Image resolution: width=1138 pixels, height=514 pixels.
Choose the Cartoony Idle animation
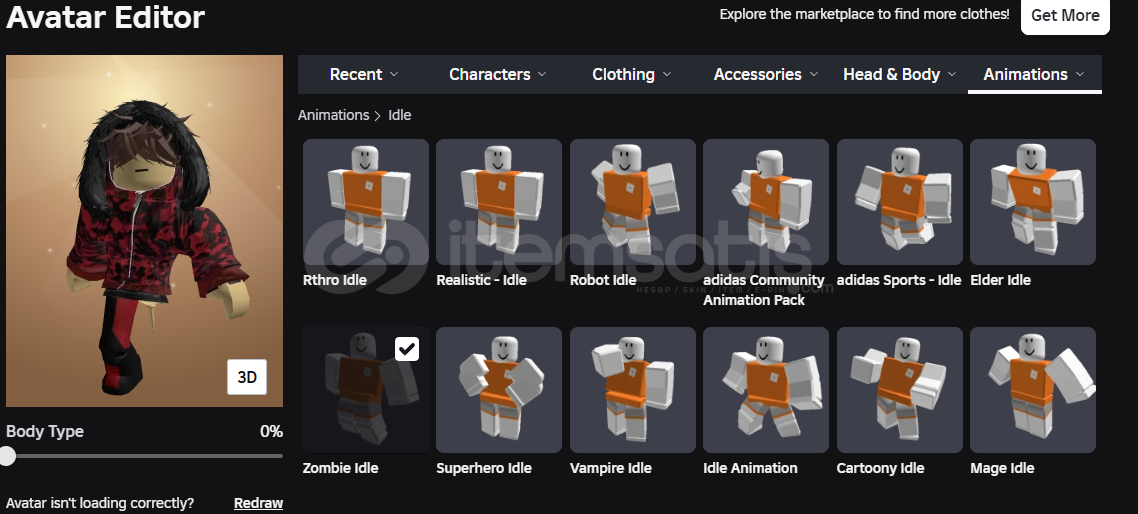pyautogui.click(x=899, y=390)
